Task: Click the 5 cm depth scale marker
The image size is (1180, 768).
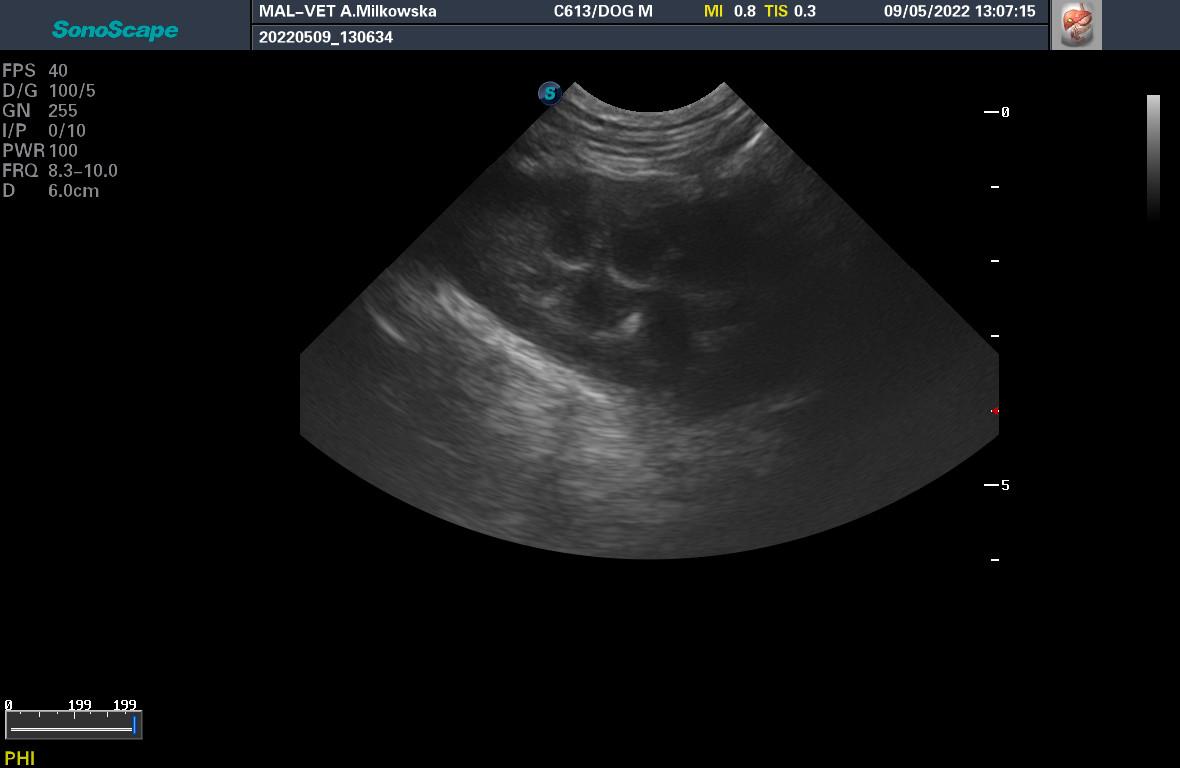Action: [997, 485]
